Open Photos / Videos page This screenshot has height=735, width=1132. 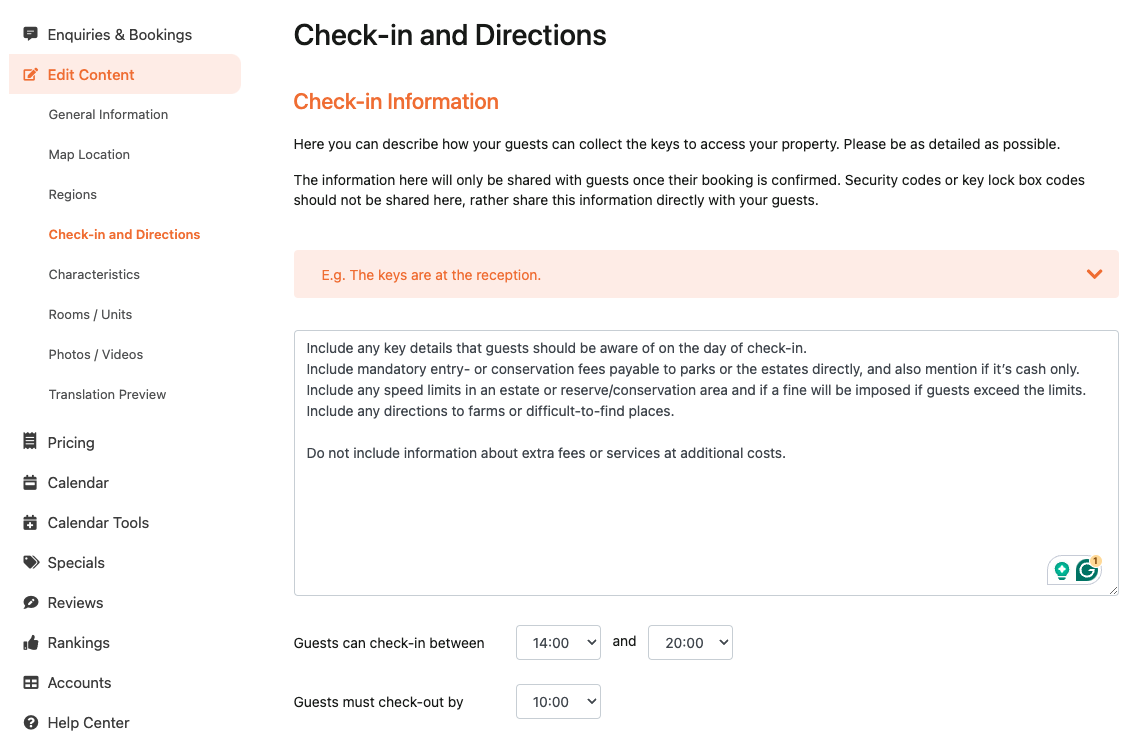[x=96, y=355]
